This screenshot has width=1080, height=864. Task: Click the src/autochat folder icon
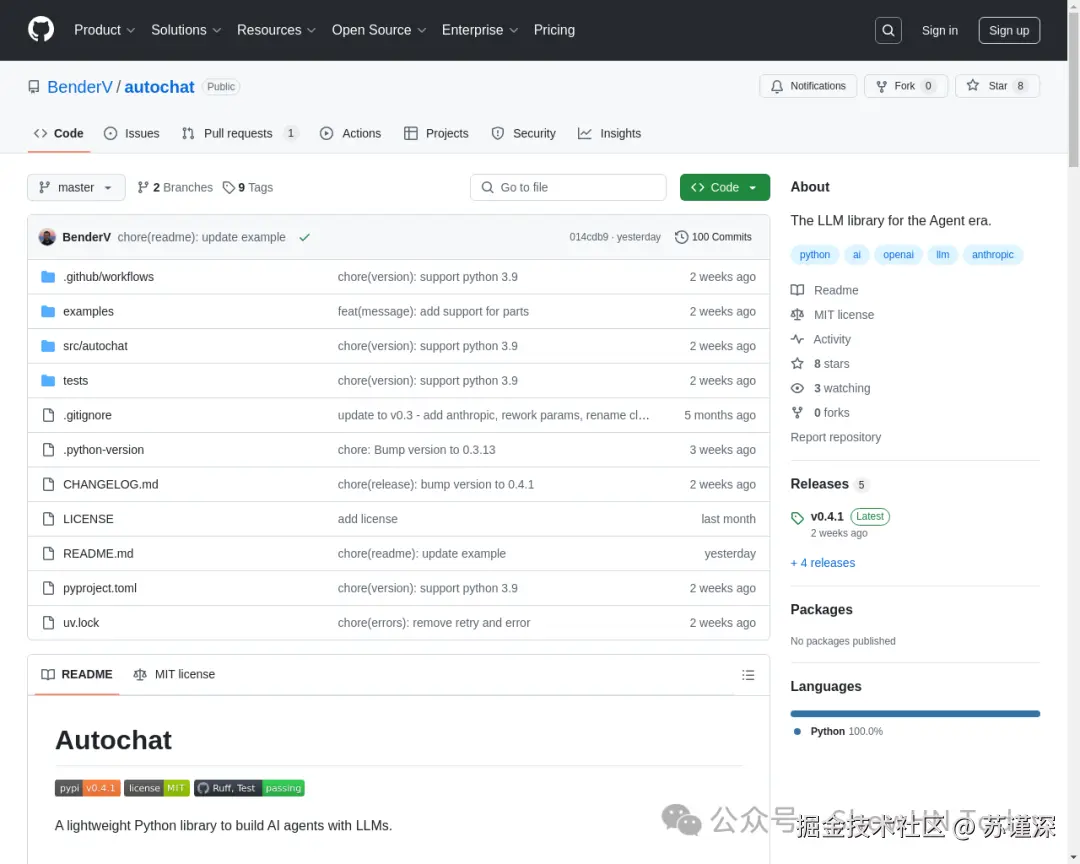(x=48, y=346)
